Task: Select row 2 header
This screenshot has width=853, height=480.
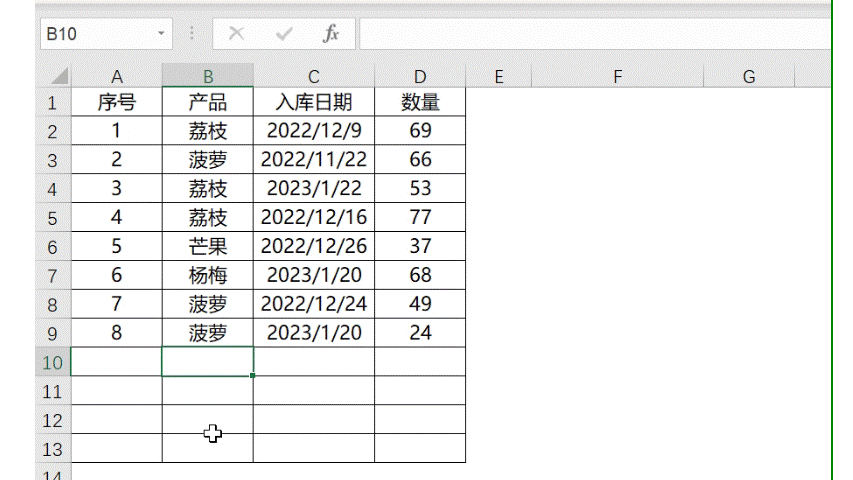Action: (x=52, y=131)
